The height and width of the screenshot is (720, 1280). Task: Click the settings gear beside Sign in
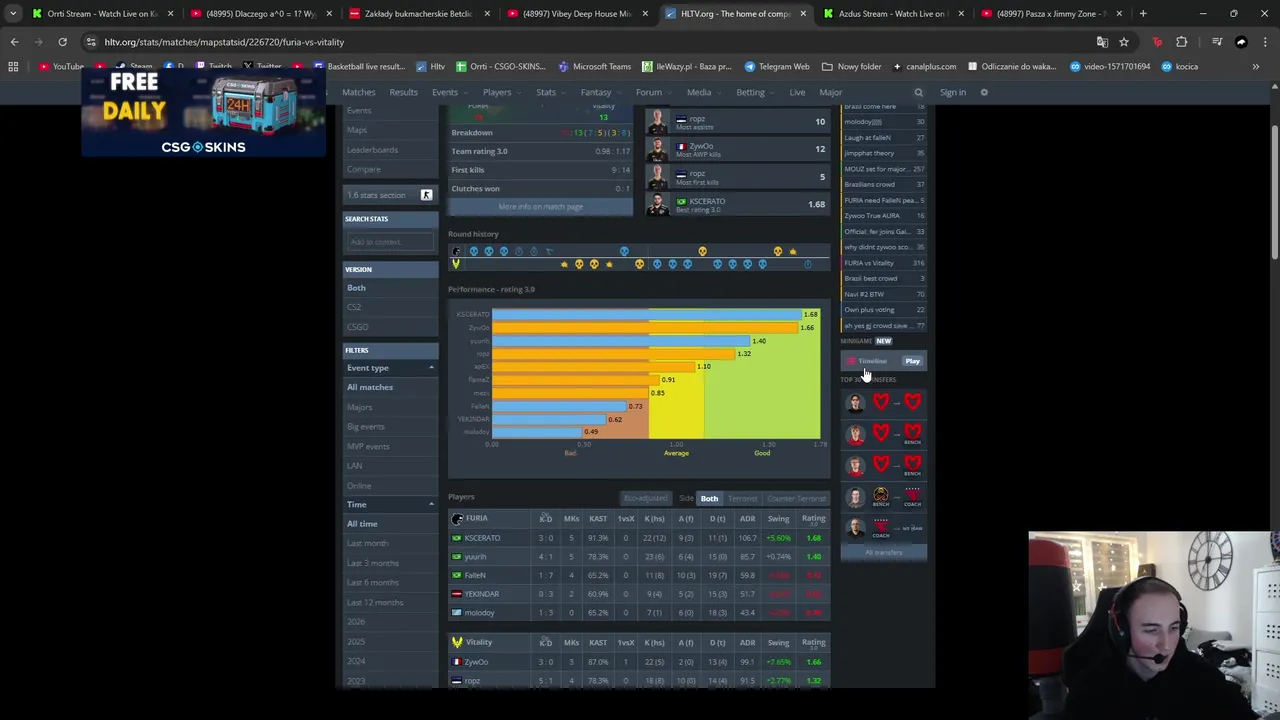(x=984, y=92)
